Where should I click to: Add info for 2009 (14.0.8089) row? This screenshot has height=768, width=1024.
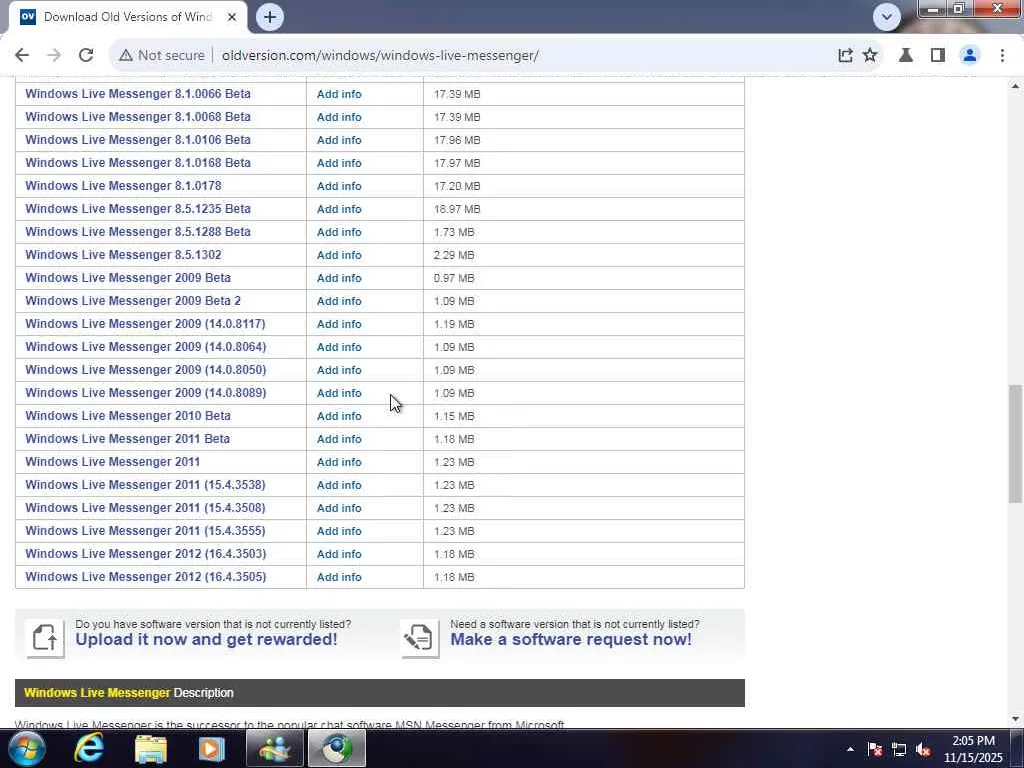(339, 392)
